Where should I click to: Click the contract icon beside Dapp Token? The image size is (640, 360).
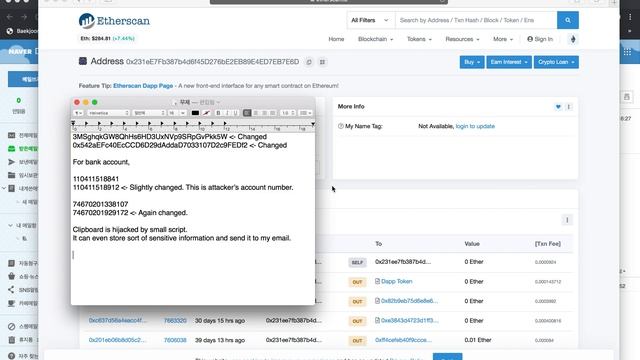pos(377,281)
